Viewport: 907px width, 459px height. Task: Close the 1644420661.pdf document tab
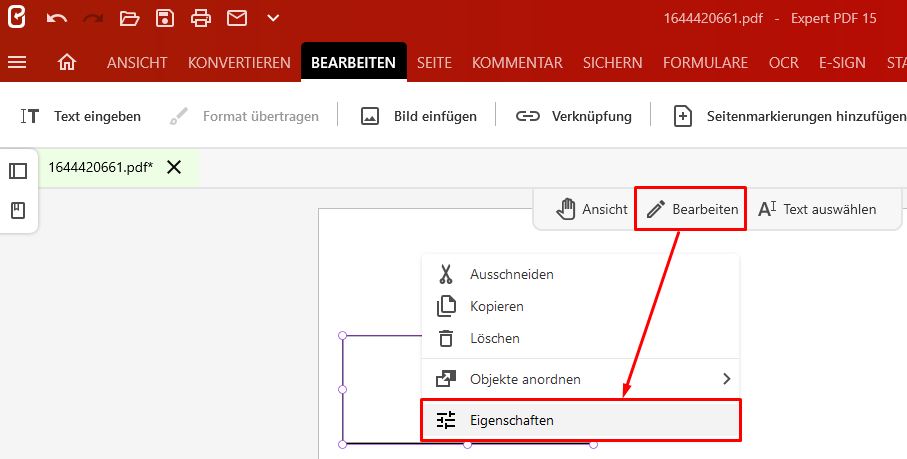pyautogui.click(x=174, y=168)
